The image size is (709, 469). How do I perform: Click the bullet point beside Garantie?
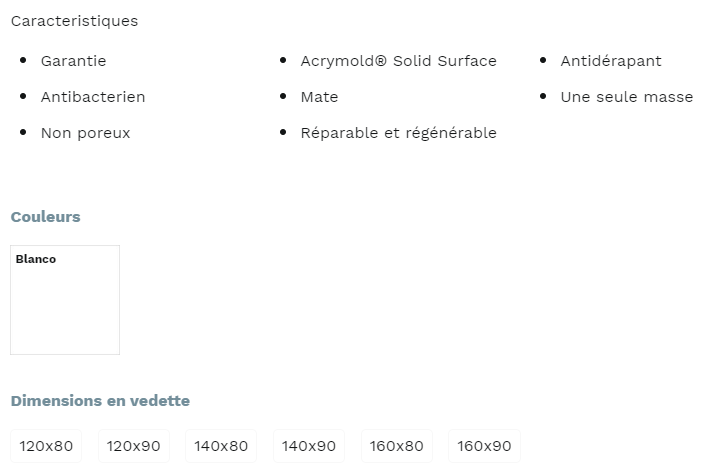23,61
